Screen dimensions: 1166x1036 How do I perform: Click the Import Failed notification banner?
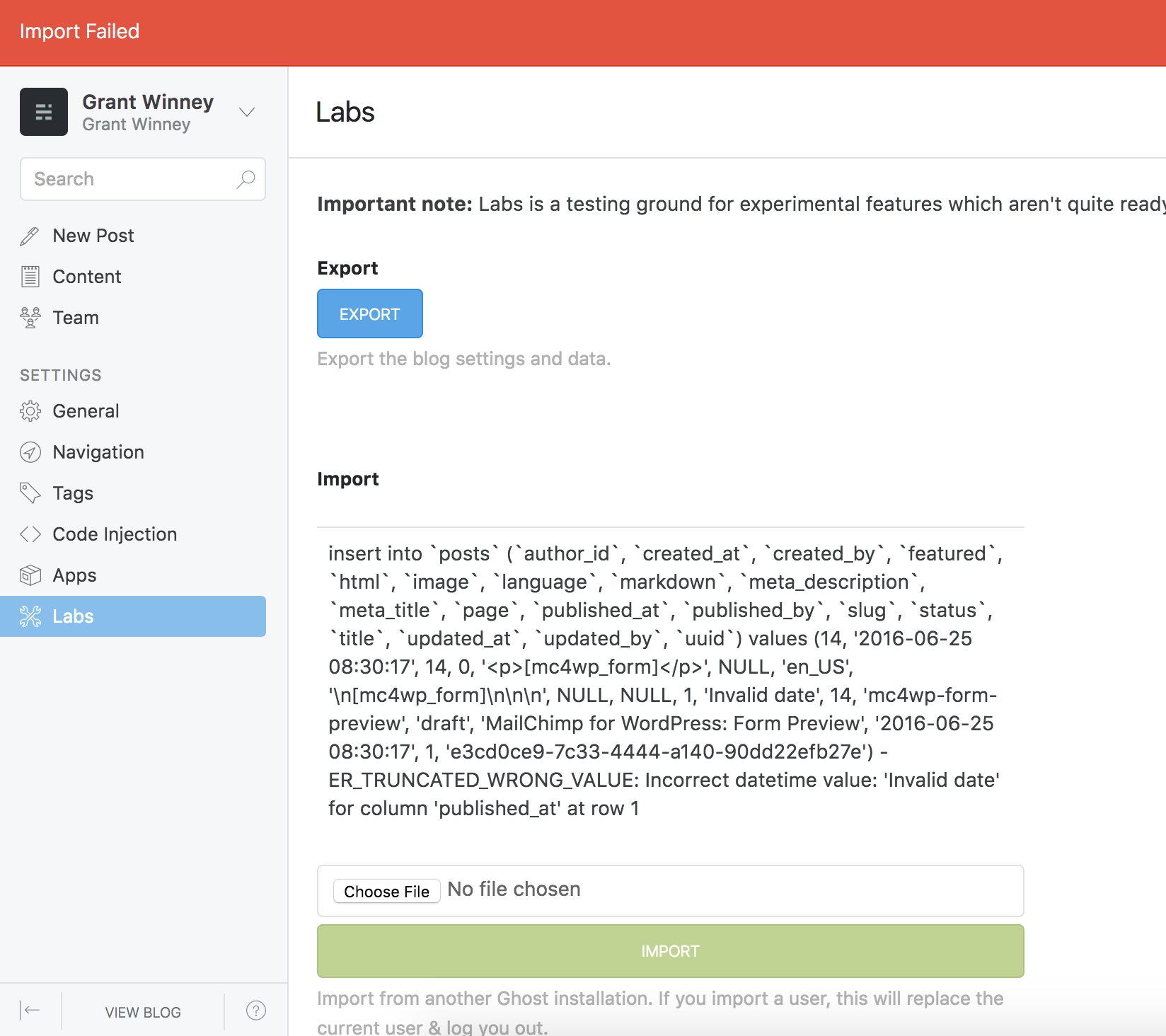click(x=583, y=32)
